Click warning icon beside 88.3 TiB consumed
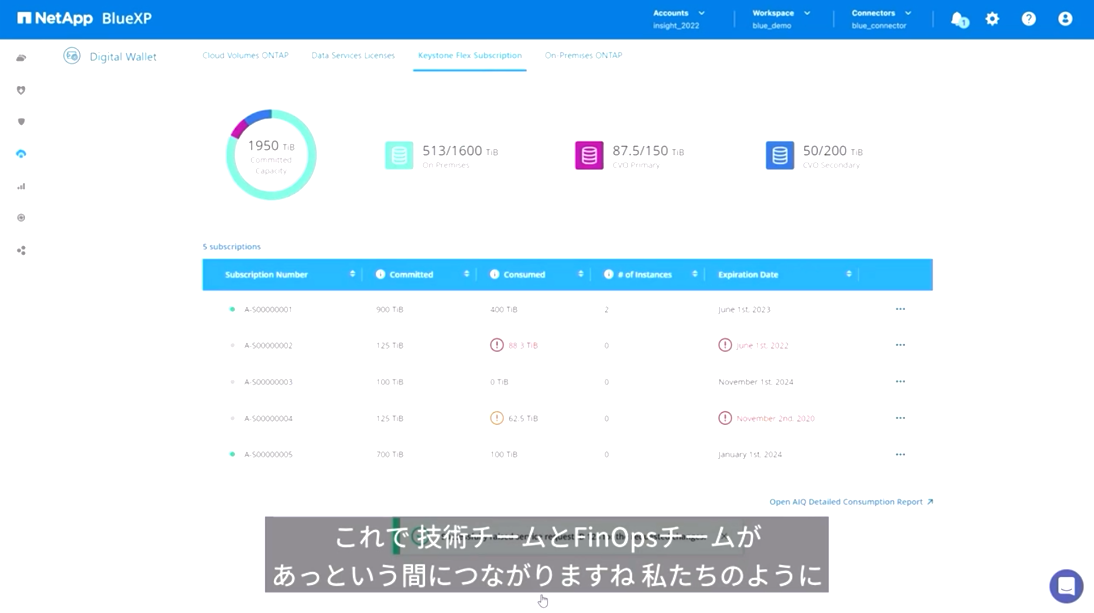Viewport: 1094px width, 613px height. click(x=497, y=345)
